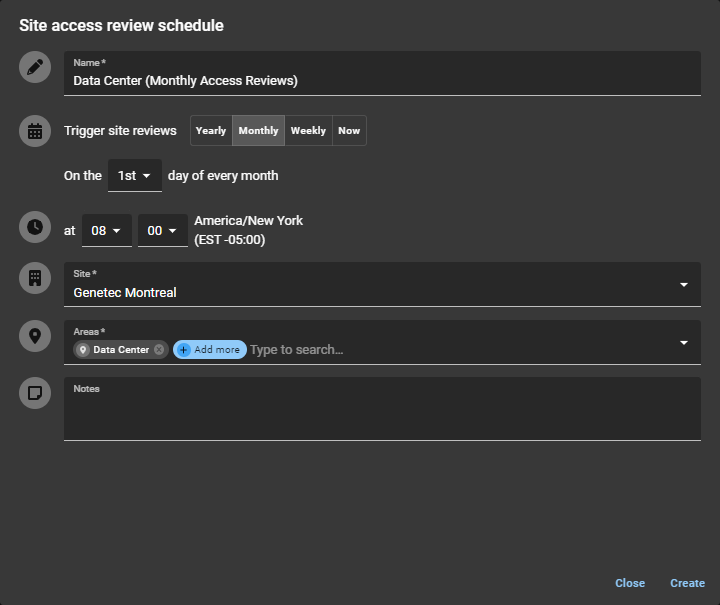
Task: Click the clock icon beside time selectors
Action: 35,226
